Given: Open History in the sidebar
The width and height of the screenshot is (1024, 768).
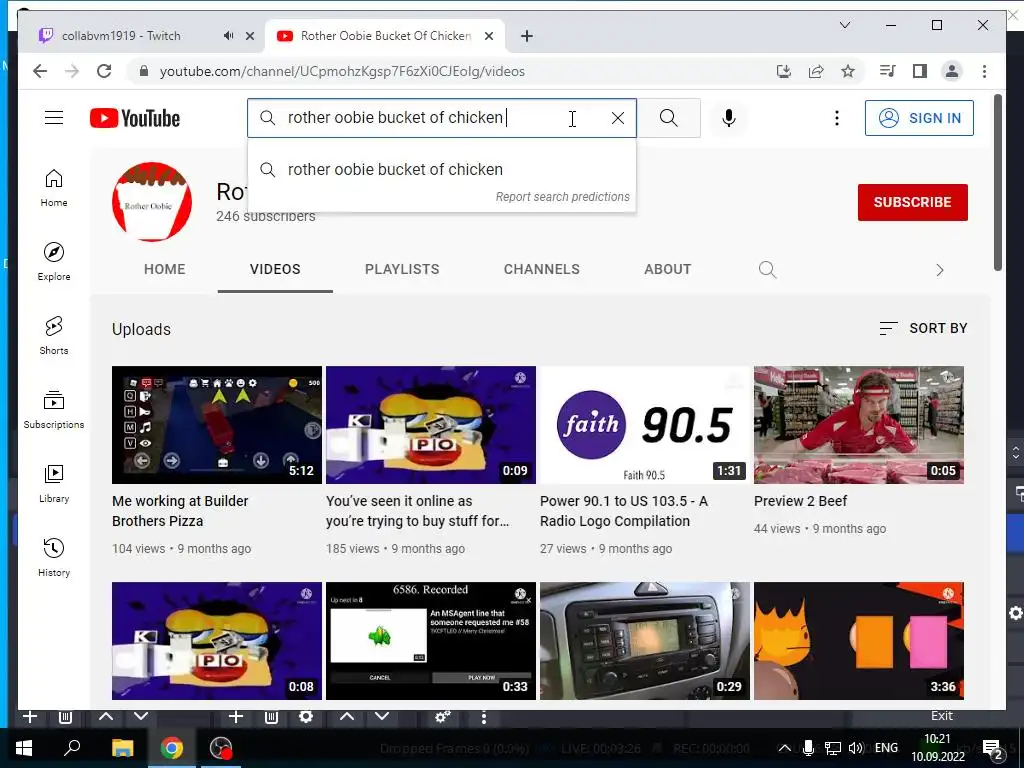Looking at the screenshot, I should click(54, 557).
